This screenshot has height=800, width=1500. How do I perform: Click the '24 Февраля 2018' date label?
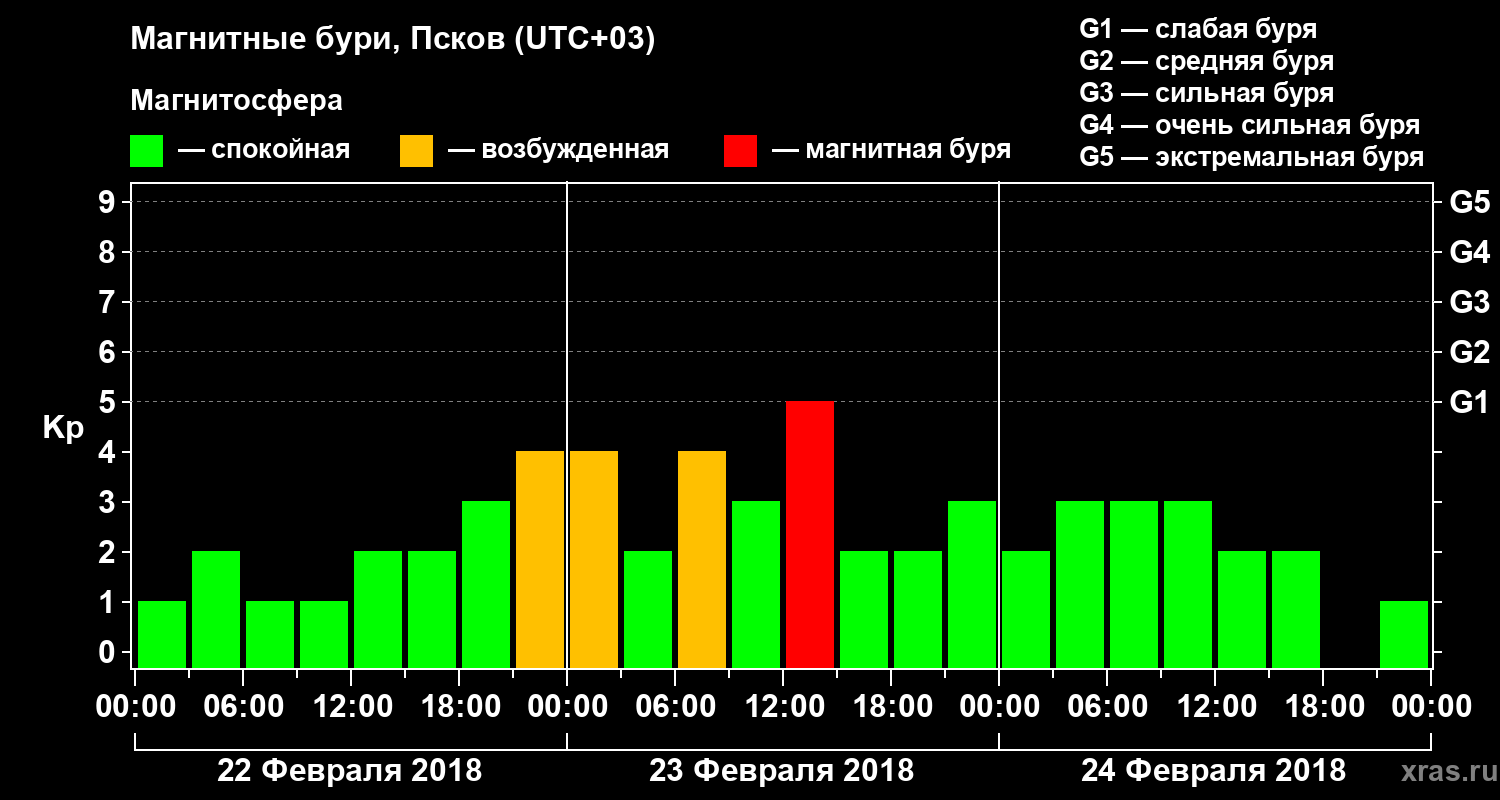click(1214, 771)
